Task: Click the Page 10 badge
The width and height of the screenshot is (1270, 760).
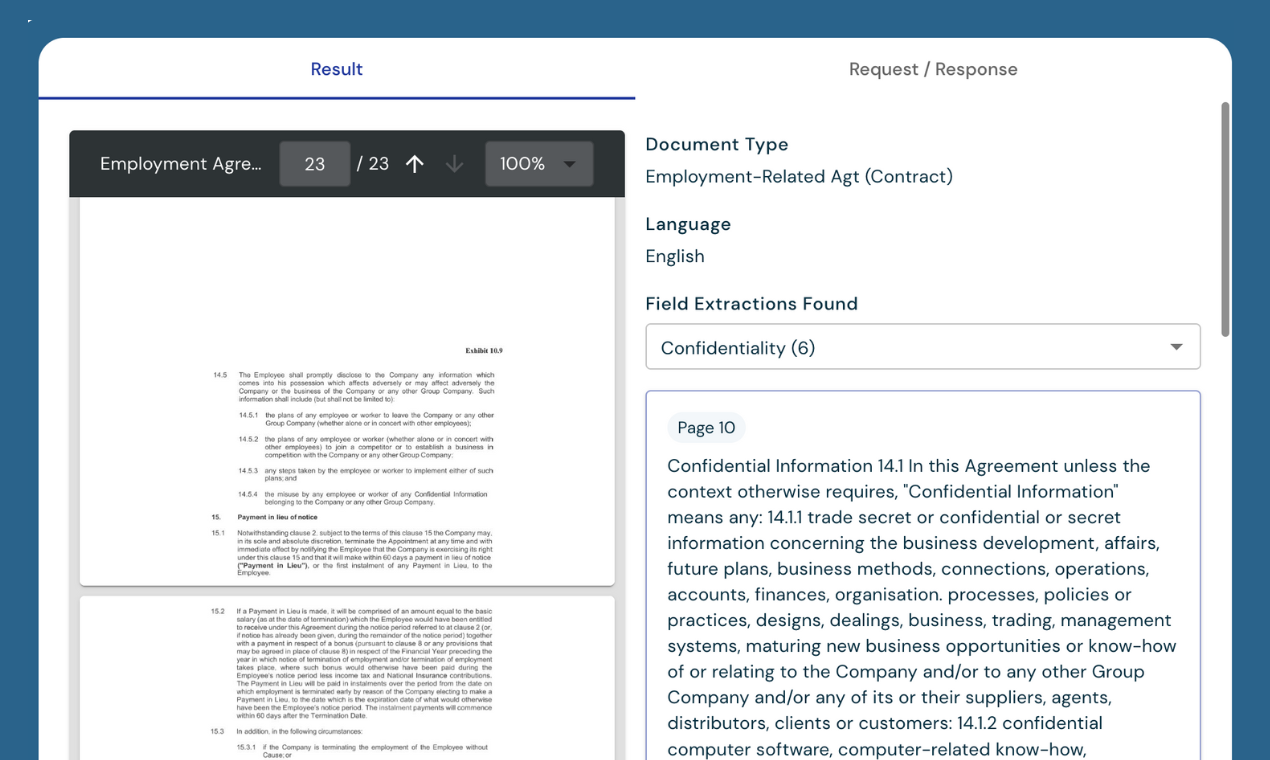Action: [x=706, y=428]
